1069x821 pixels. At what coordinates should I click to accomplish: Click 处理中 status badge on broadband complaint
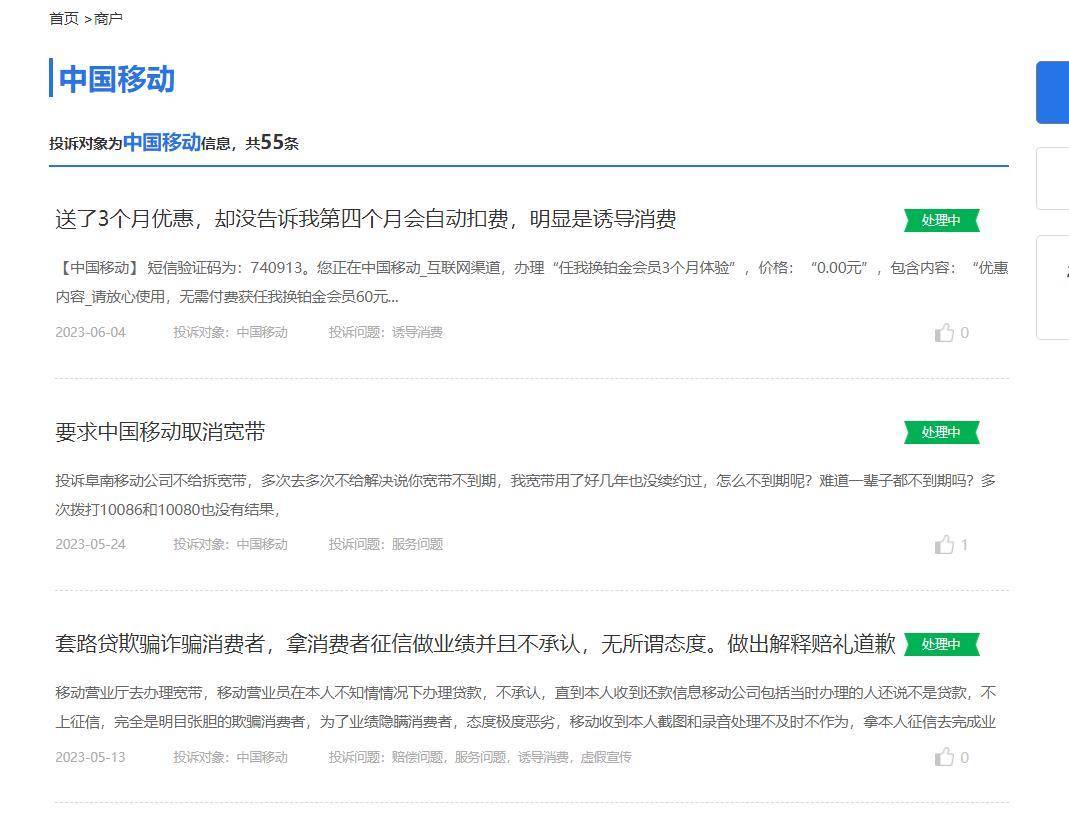(x=941, y=432)
